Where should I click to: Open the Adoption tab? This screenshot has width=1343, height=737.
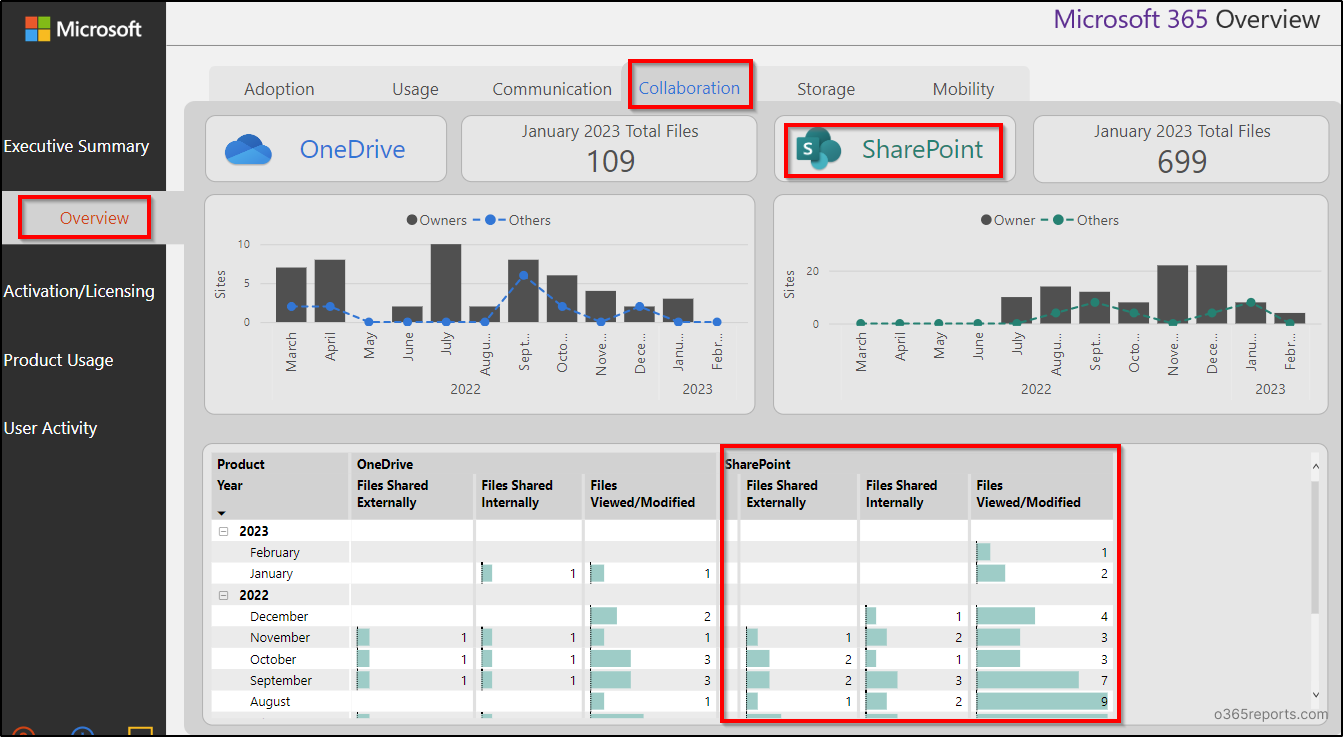279,89
